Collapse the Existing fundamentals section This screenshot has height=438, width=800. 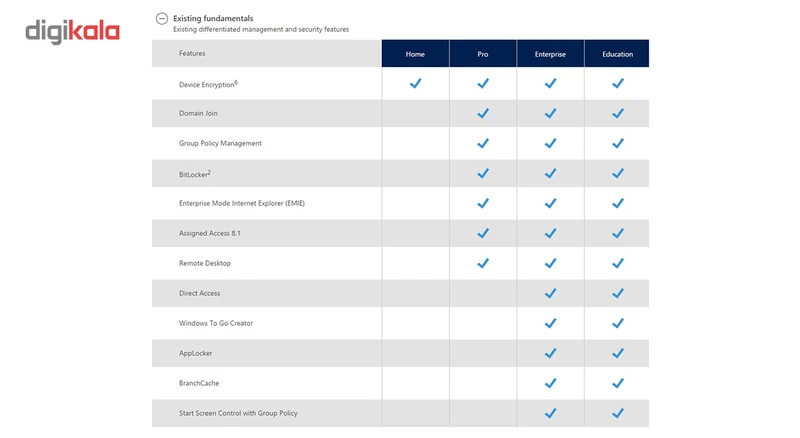[x=162, y=18]
